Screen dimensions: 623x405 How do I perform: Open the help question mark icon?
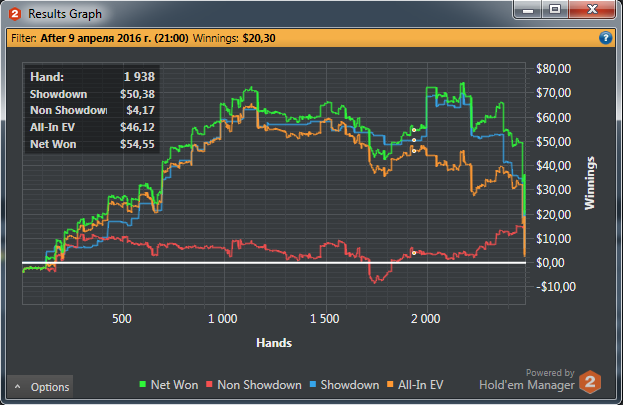pyautogui.click(x=605, y=38)
